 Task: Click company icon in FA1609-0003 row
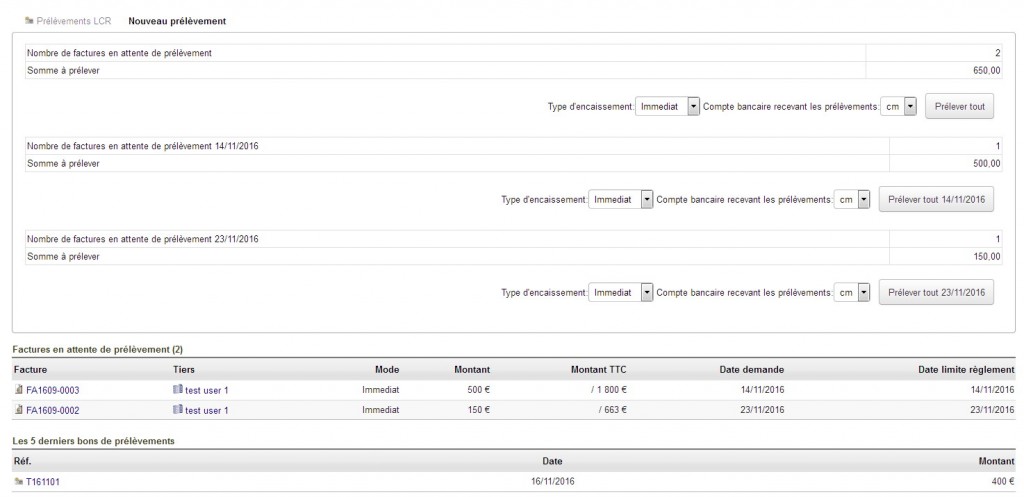pos(178,390)
